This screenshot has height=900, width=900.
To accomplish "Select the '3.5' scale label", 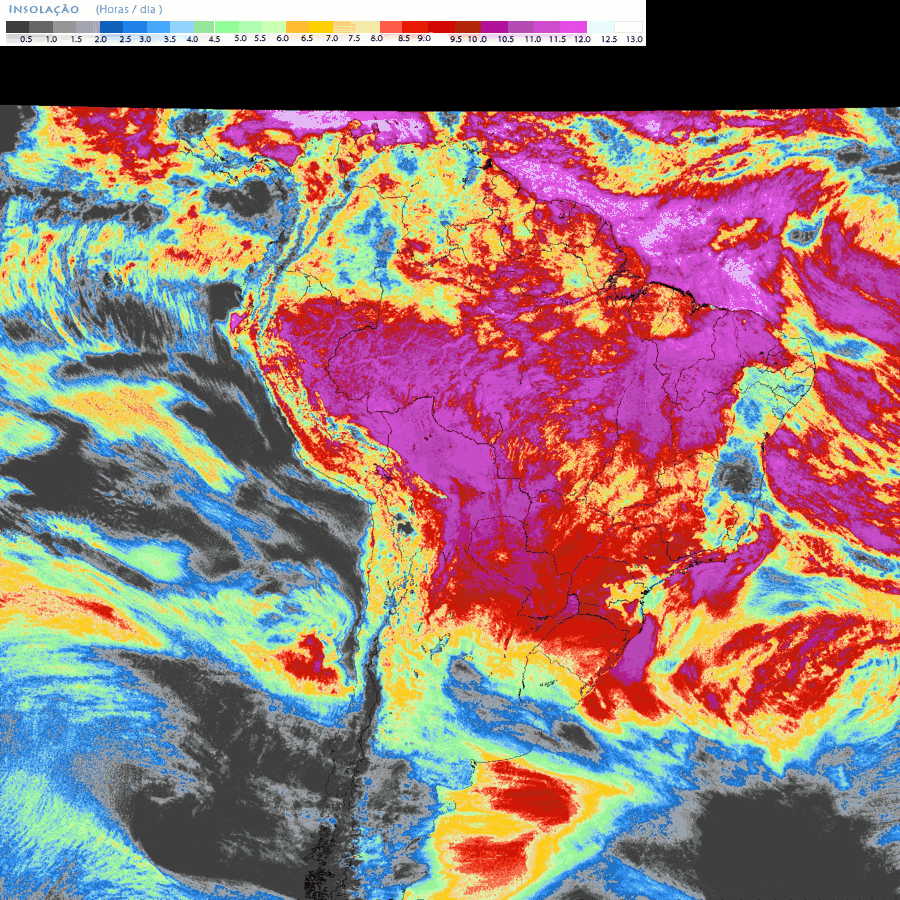I will (170, 39).
